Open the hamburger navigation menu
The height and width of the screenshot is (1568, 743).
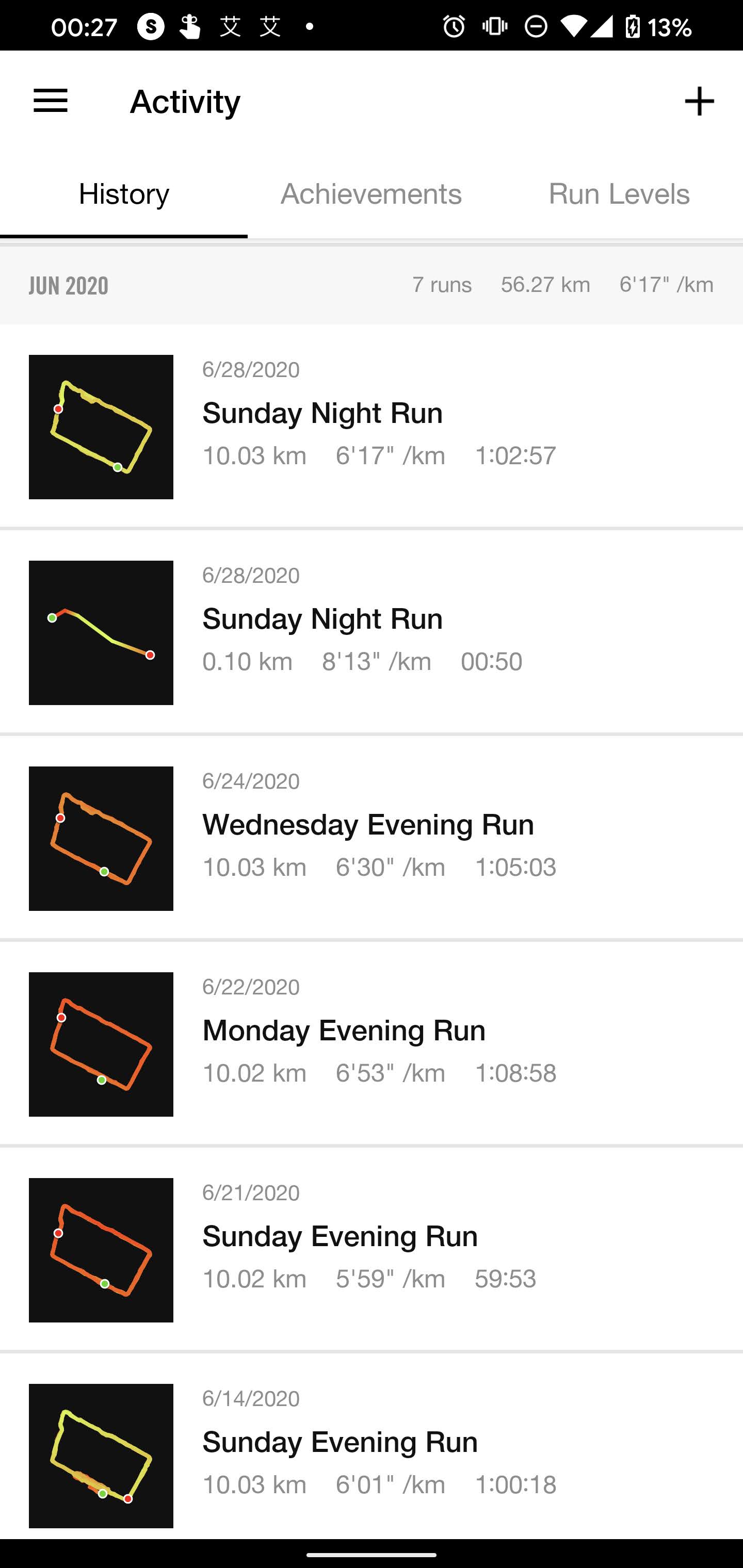point(51,101)
